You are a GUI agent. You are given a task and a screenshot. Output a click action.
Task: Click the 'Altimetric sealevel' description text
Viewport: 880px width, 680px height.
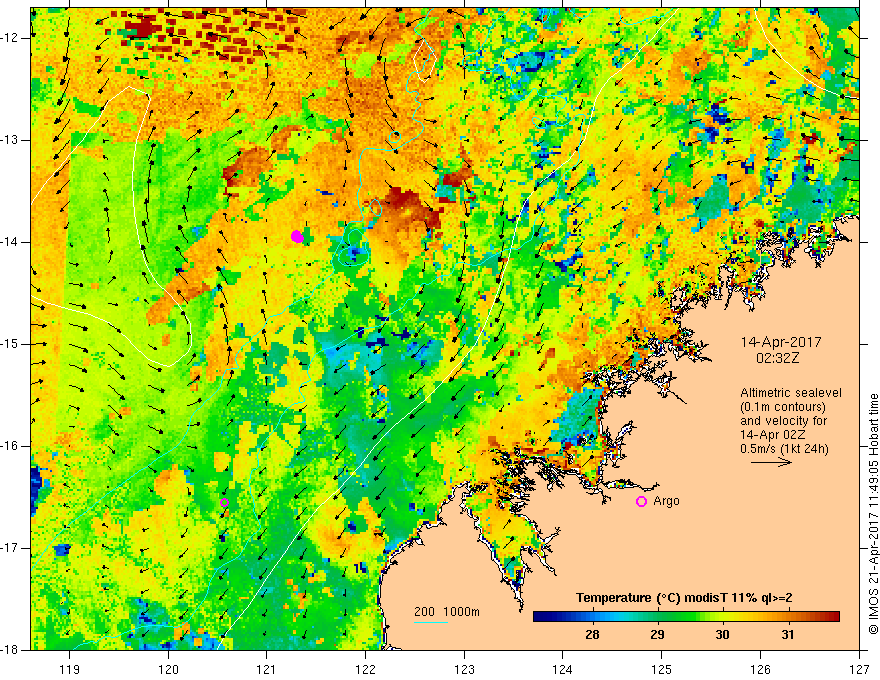(791, 393)
